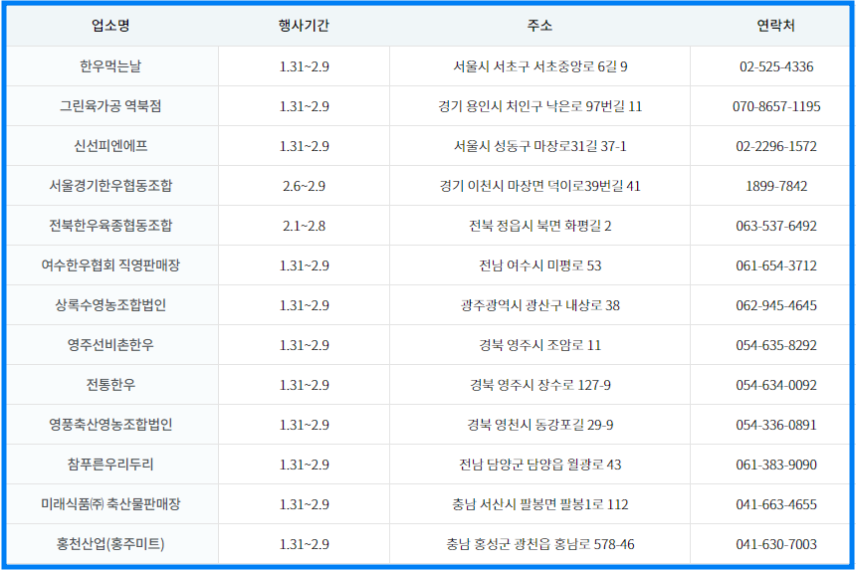
Task: Click phone number 054-635-8292
Action: click(x=776, y=345)
